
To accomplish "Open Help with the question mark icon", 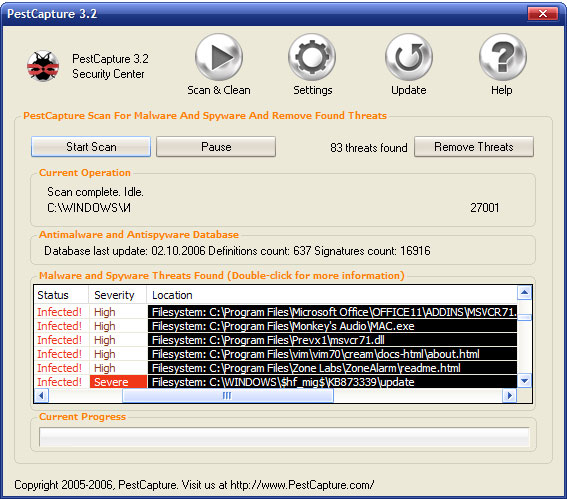I will coord(503,57).
